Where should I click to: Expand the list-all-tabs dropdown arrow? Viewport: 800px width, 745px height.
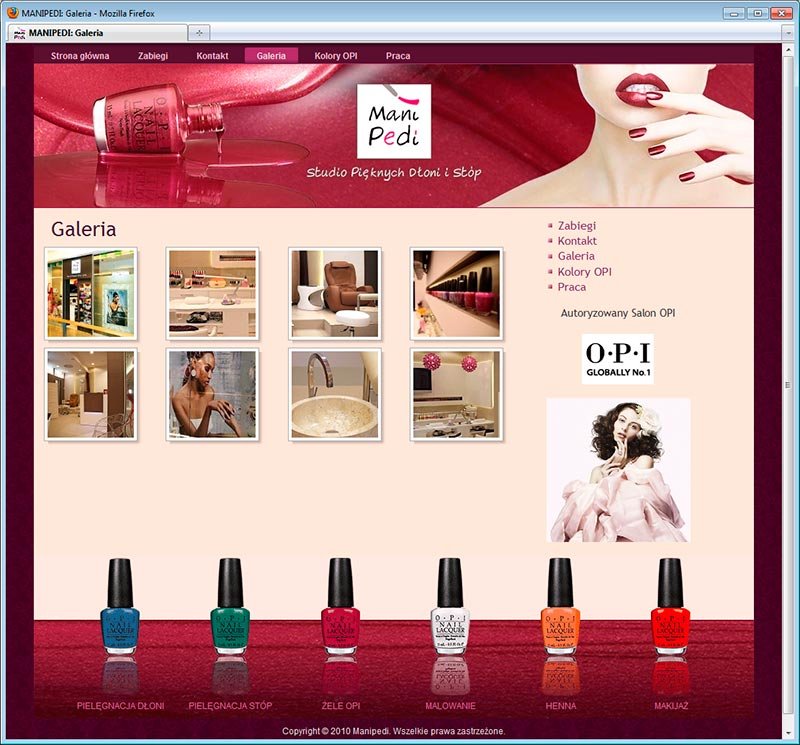tap(788, 33)
